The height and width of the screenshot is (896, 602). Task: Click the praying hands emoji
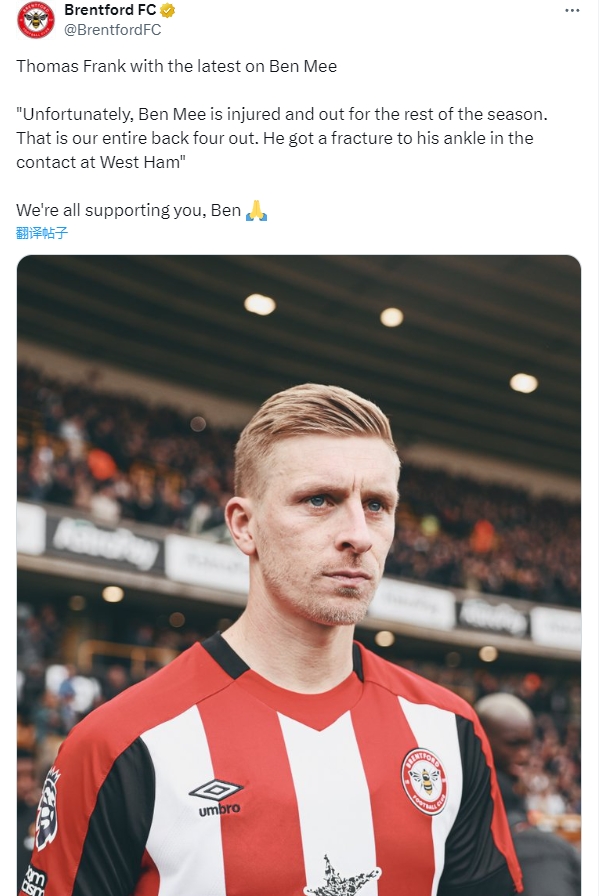(x=256, y=211)
